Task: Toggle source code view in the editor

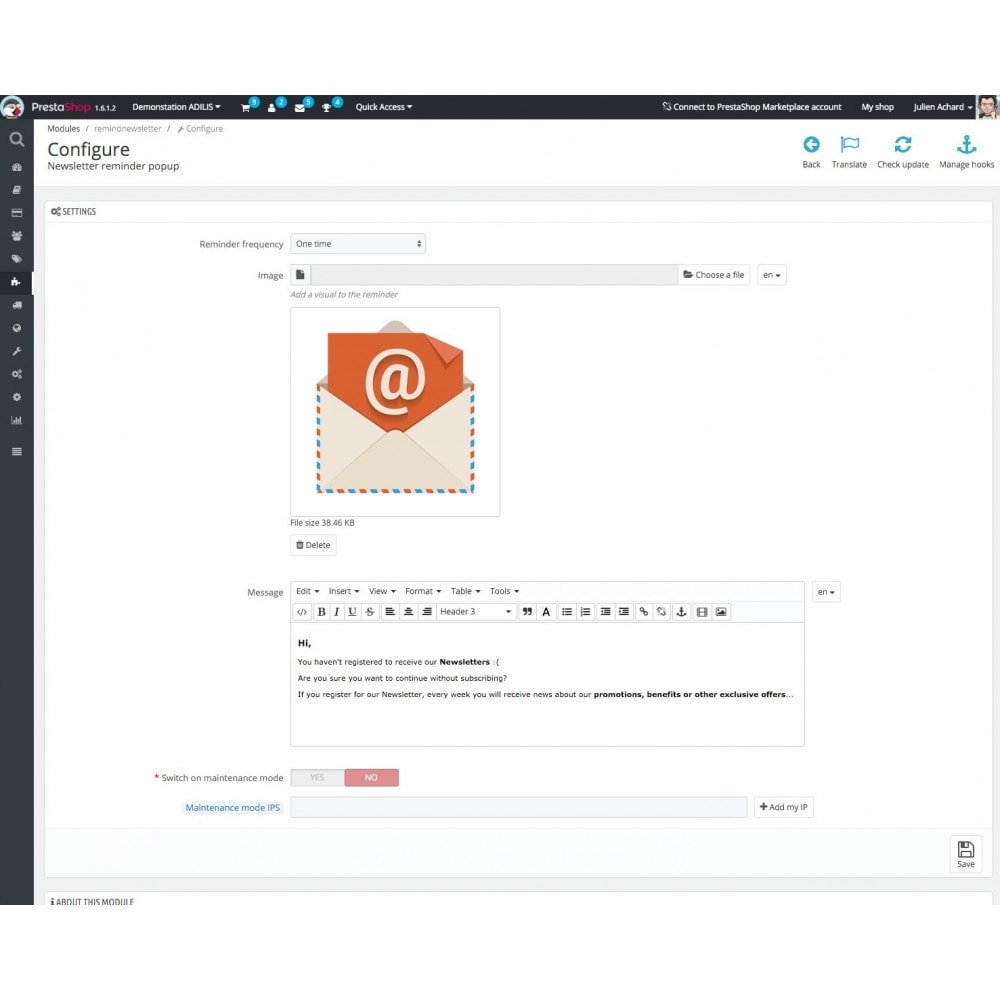Action: coord(302,612)
